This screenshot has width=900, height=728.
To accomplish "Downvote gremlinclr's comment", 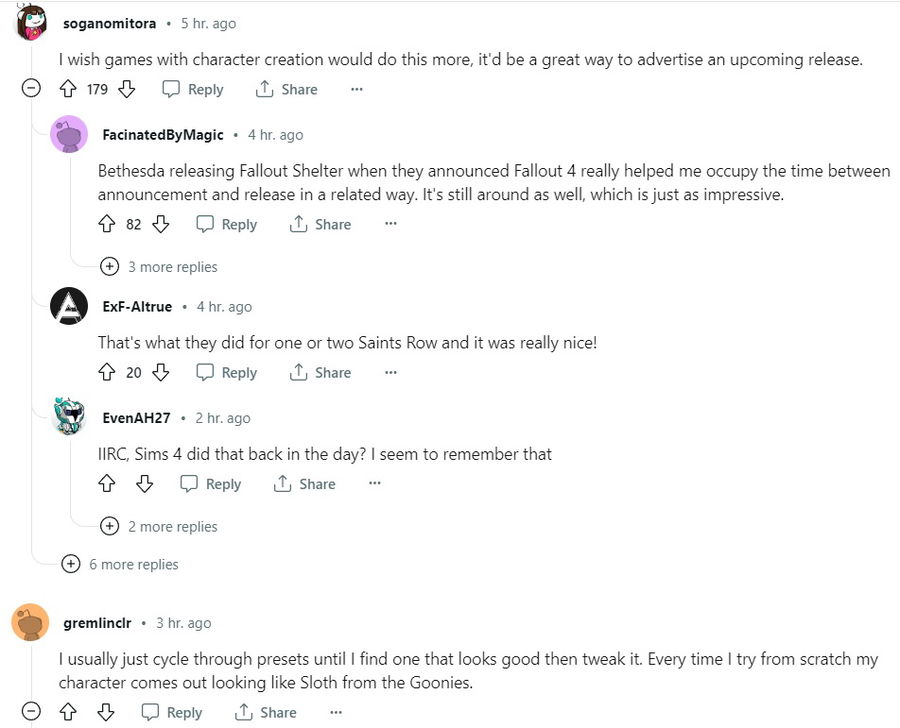I will tap(105, 712).
